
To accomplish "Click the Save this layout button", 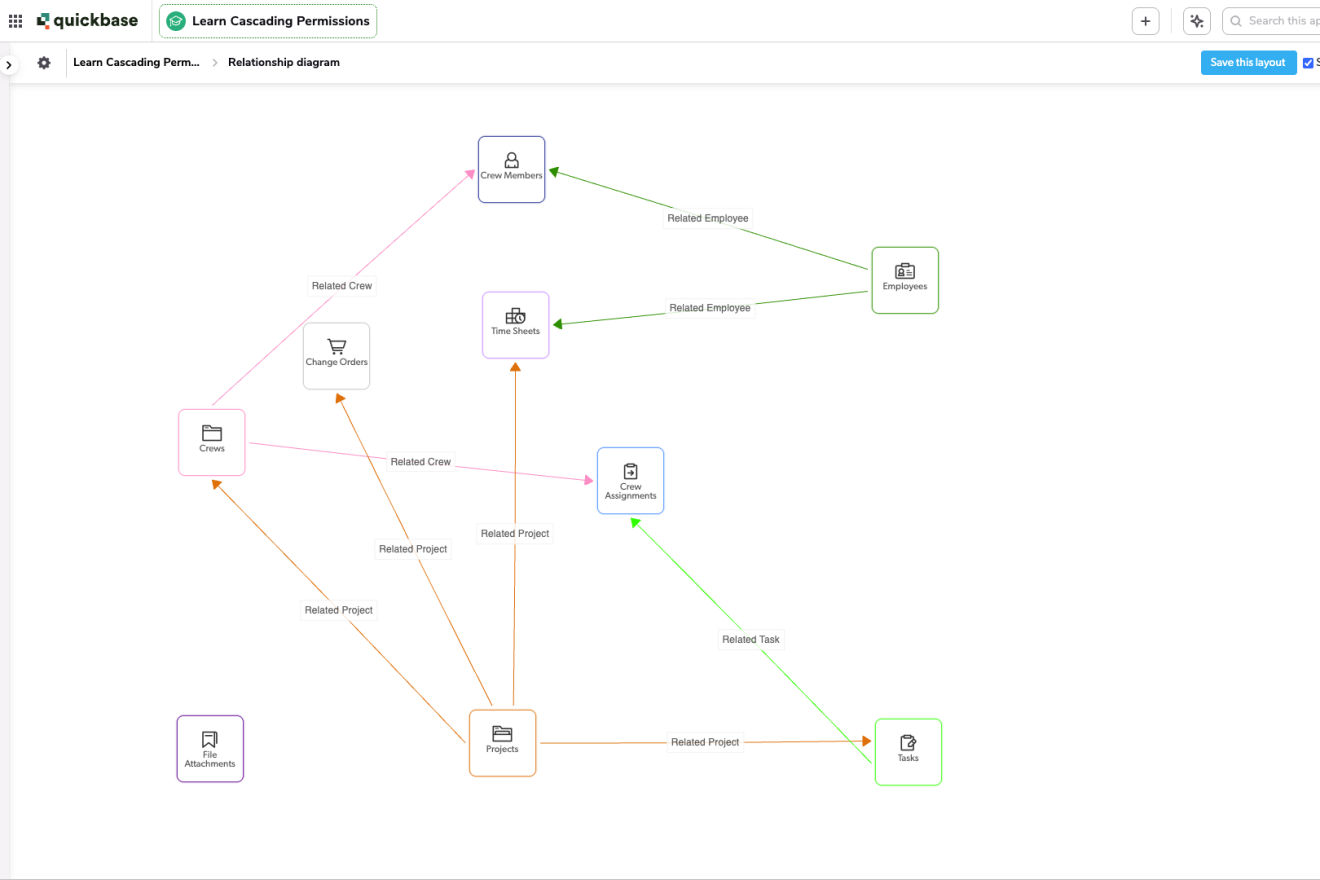I will [1248, 62].
